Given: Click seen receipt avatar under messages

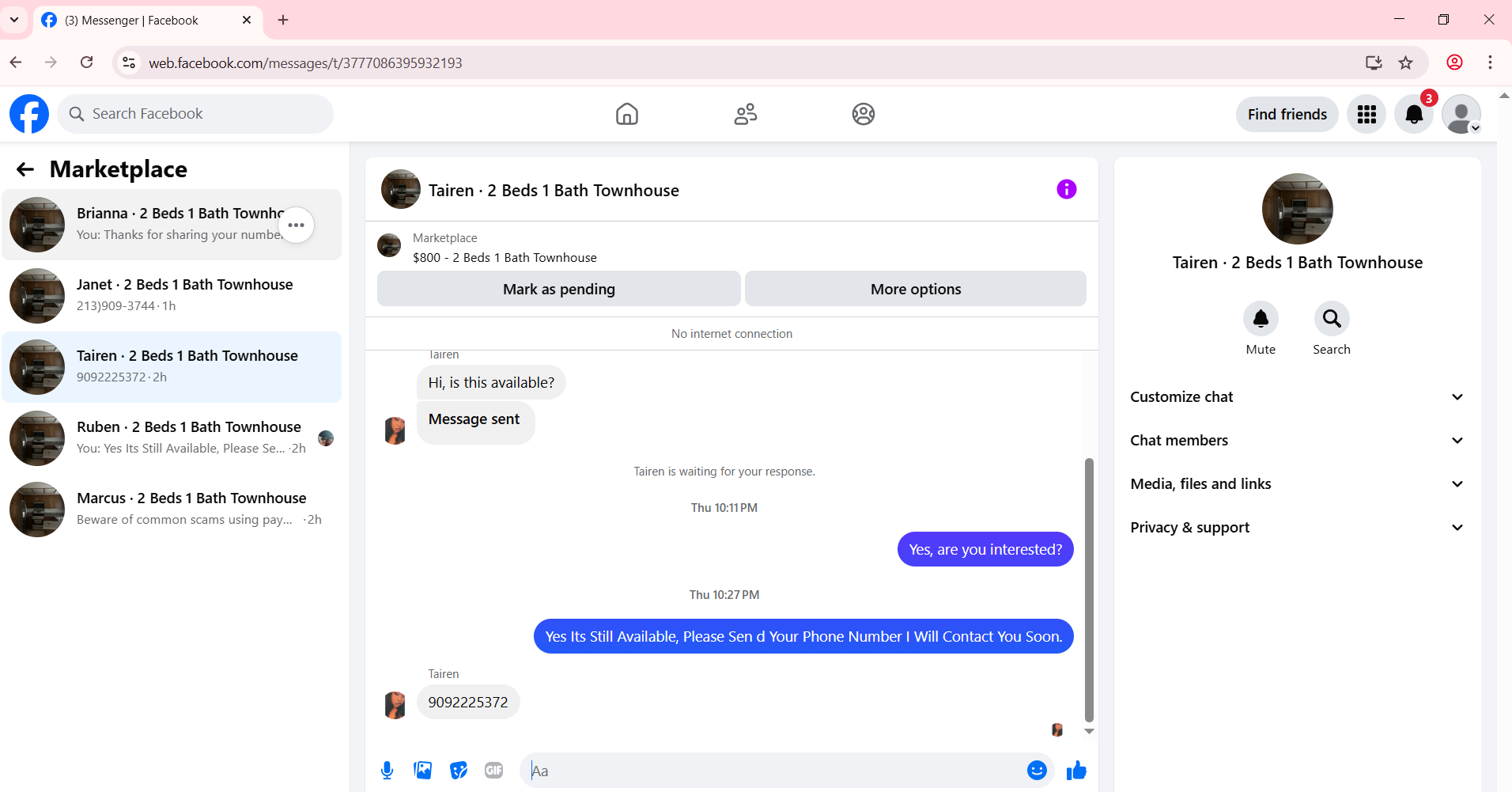Looking at the screenshot, I should 1057,729.
